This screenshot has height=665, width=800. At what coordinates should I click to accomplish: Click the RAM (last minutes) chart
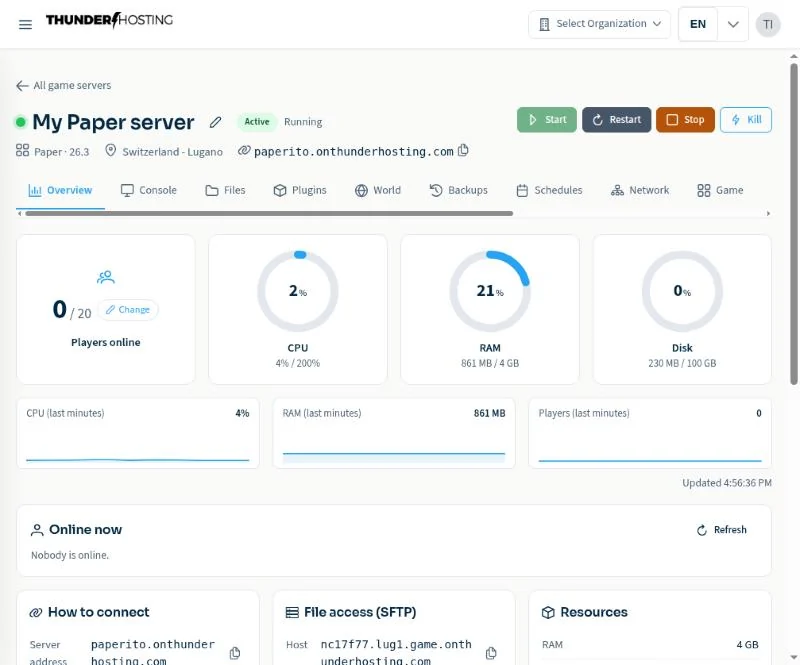click(394, 433)
